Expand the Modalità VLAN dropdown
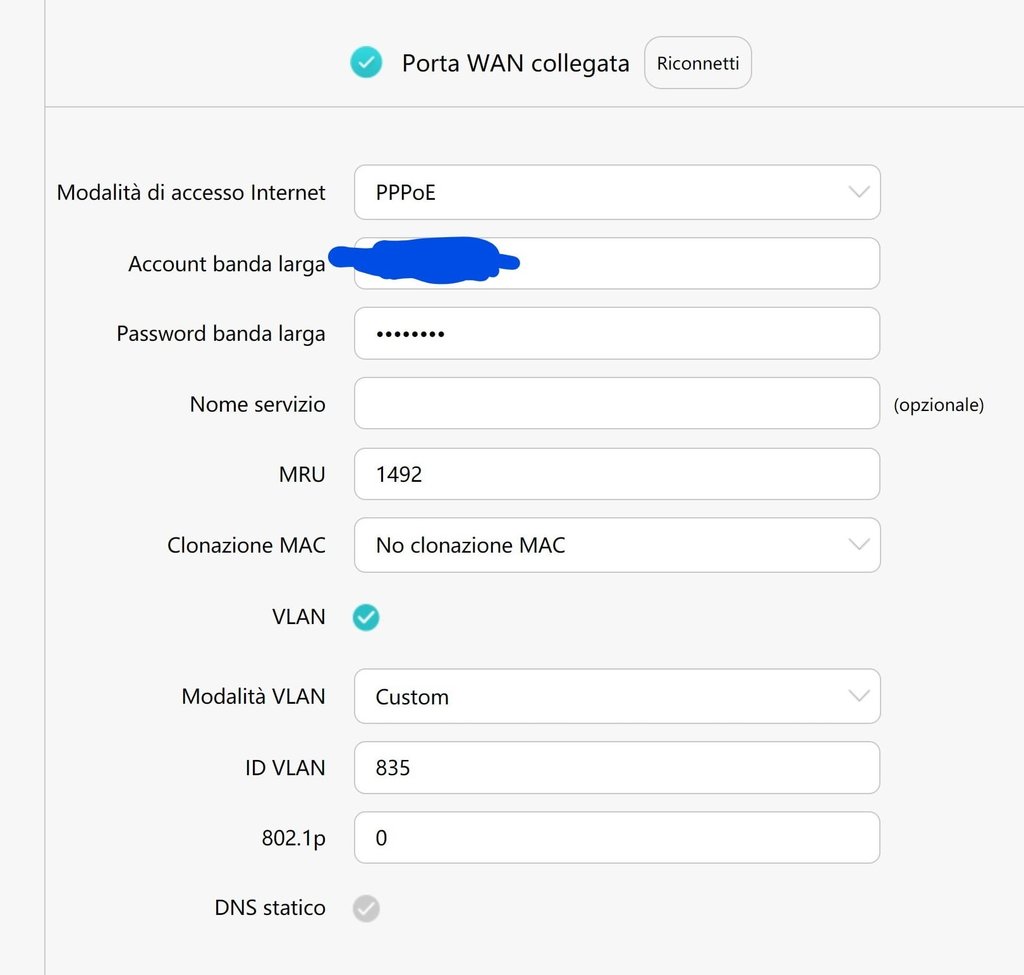Image resolution: width=1024 pixels, height=975 pixels. coord(616,696)
